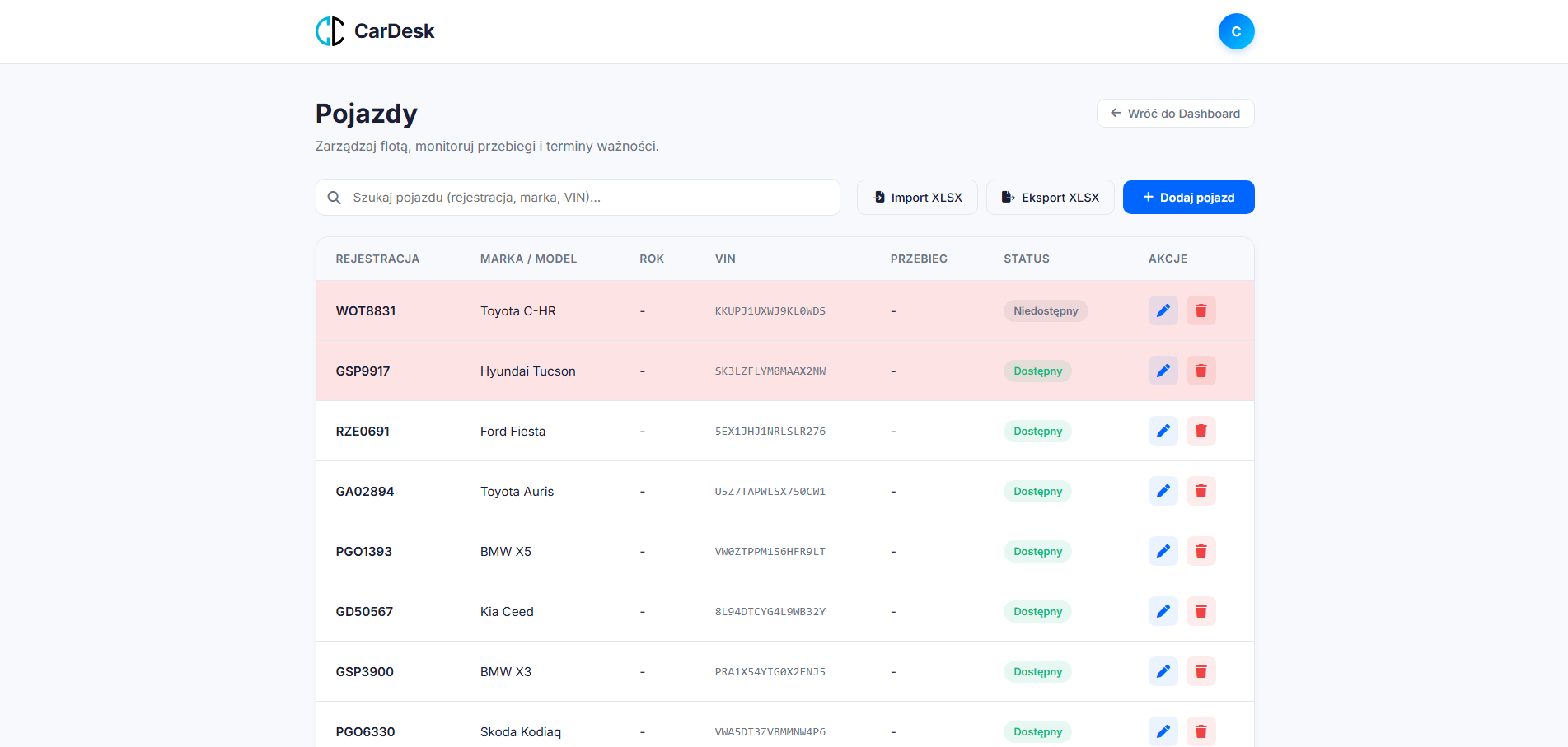Click the Dostępny badge for GSP9917
Viewport: 1568px width, 747px height.
1037,371
